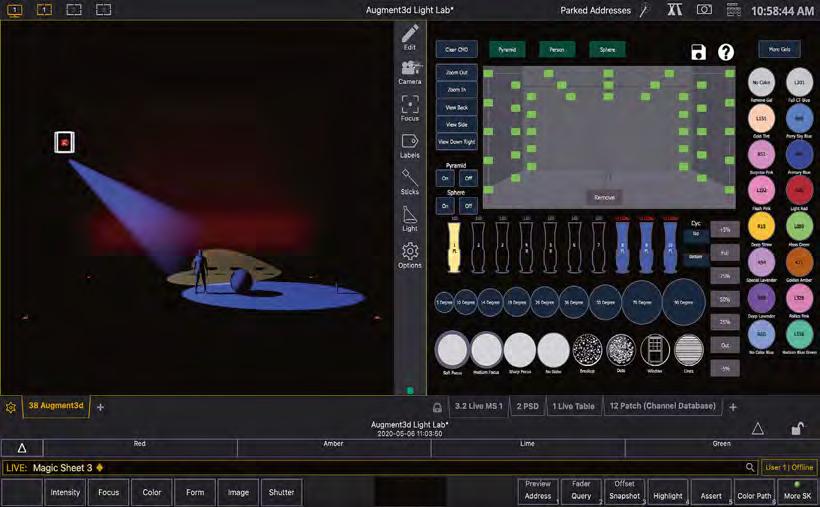Click selected fixture marker in 3D view
The image size is (820, 507).
tap(64, 142)
